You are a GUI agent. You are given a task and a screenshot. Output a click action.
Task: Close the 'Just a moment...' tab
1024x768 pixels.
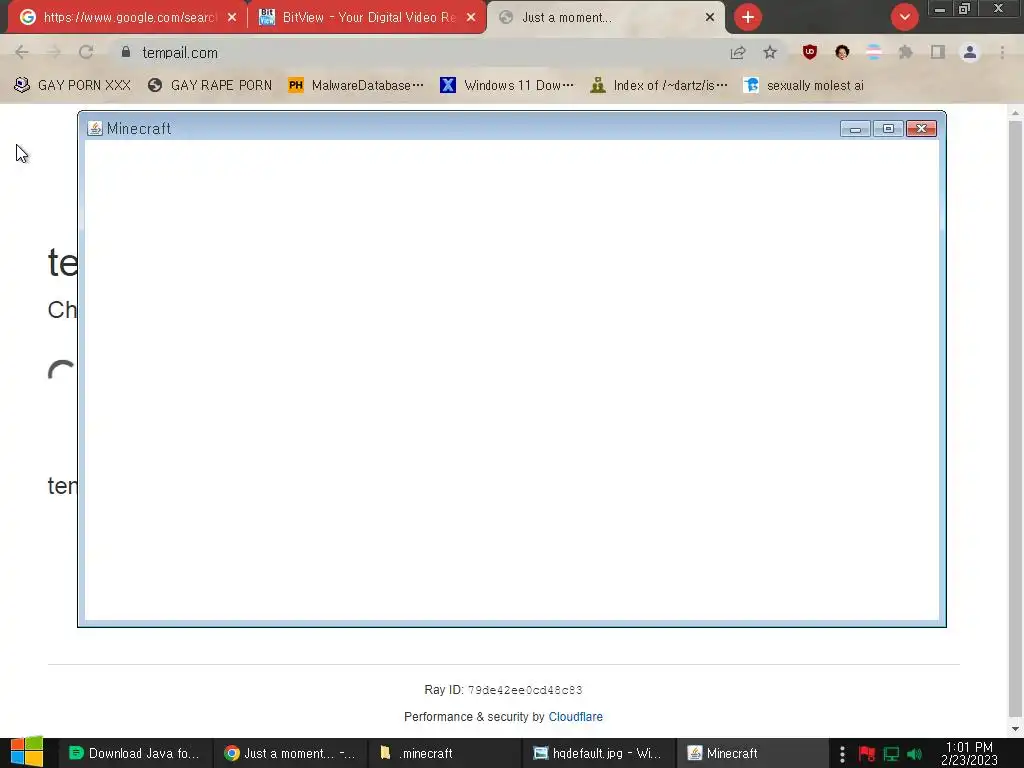tap(710, 17)
